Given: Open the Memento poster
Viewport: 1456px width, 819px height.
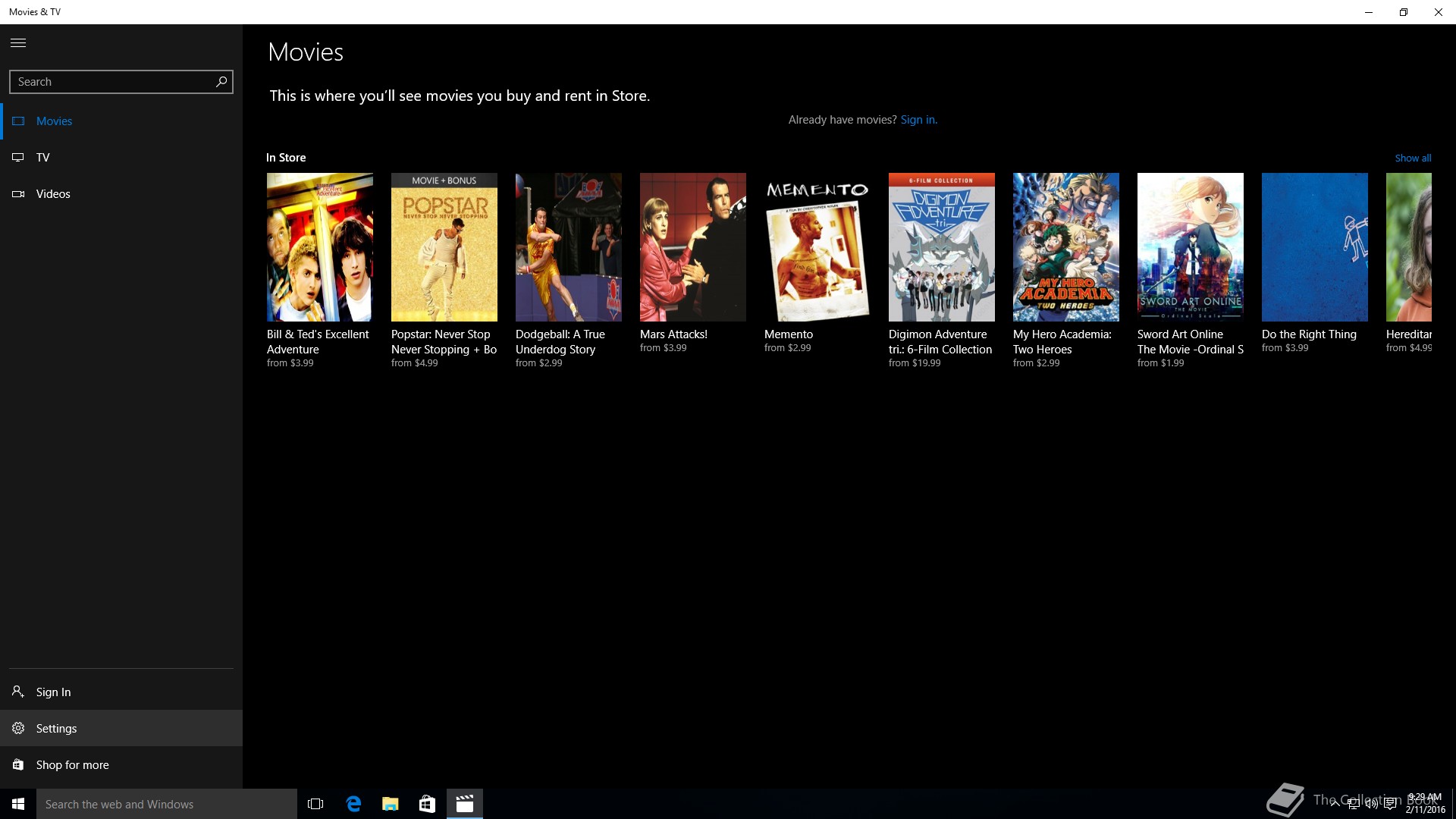Looking at the screenshot, I should click(817, 247).
